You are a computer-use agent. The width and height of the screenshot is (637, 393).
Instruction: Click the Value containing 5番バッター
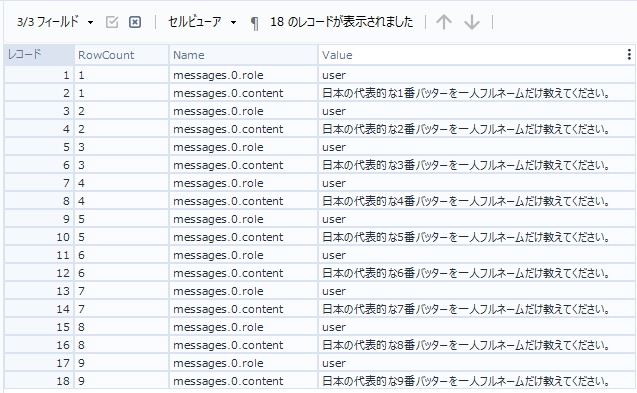point(477,237)
